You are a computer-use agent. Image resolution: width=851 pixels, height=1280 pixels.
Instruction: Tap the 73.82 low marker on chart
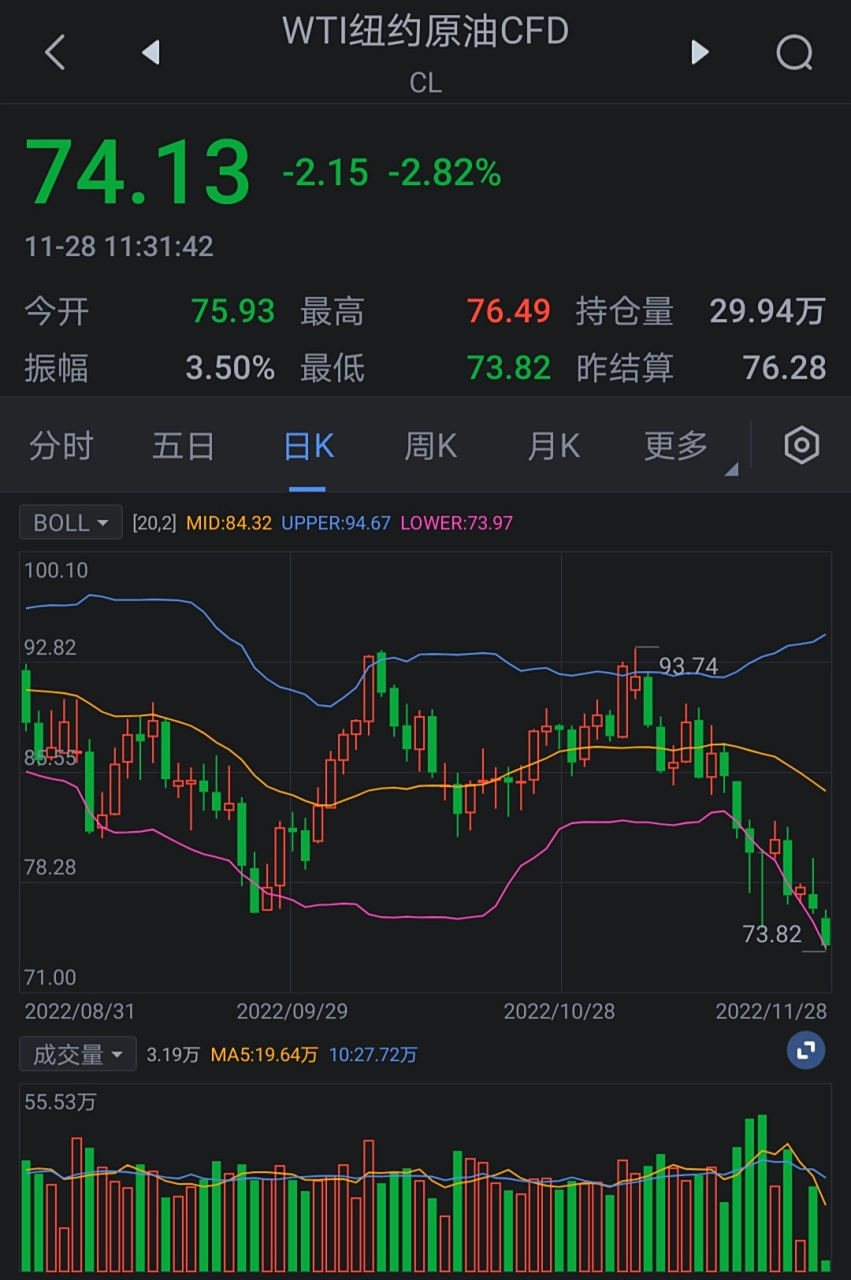pyautogui.click(x=772, y=934)
